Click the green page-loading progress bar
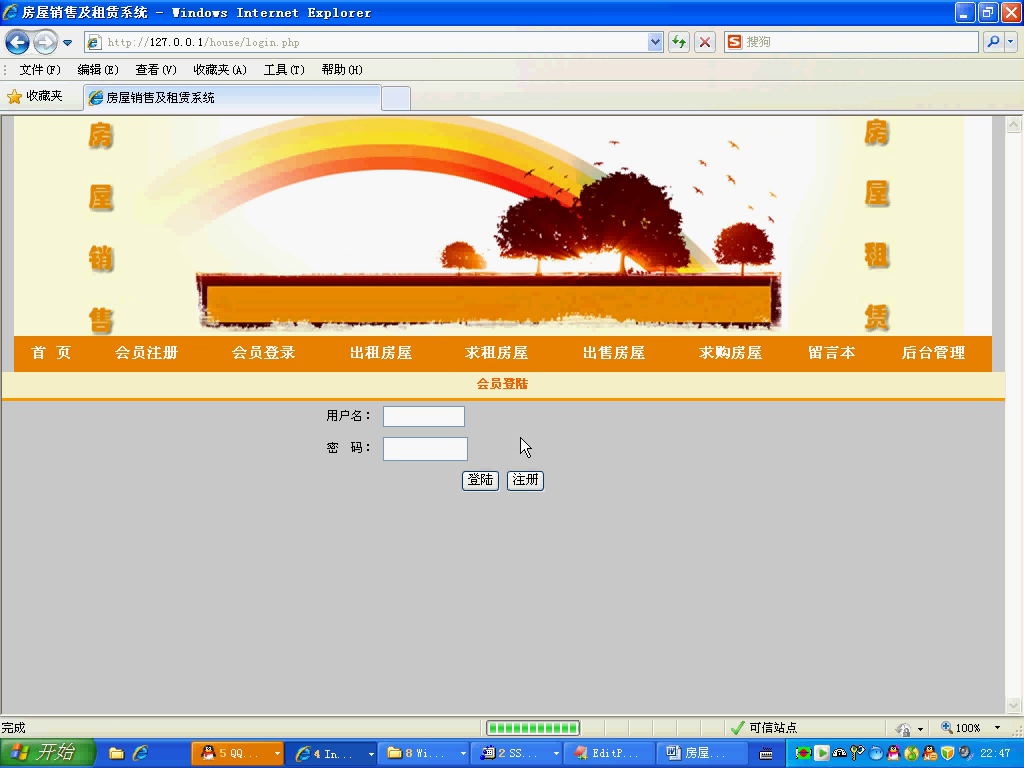This screenshot has height=768, width=1024. pos(533,728)
